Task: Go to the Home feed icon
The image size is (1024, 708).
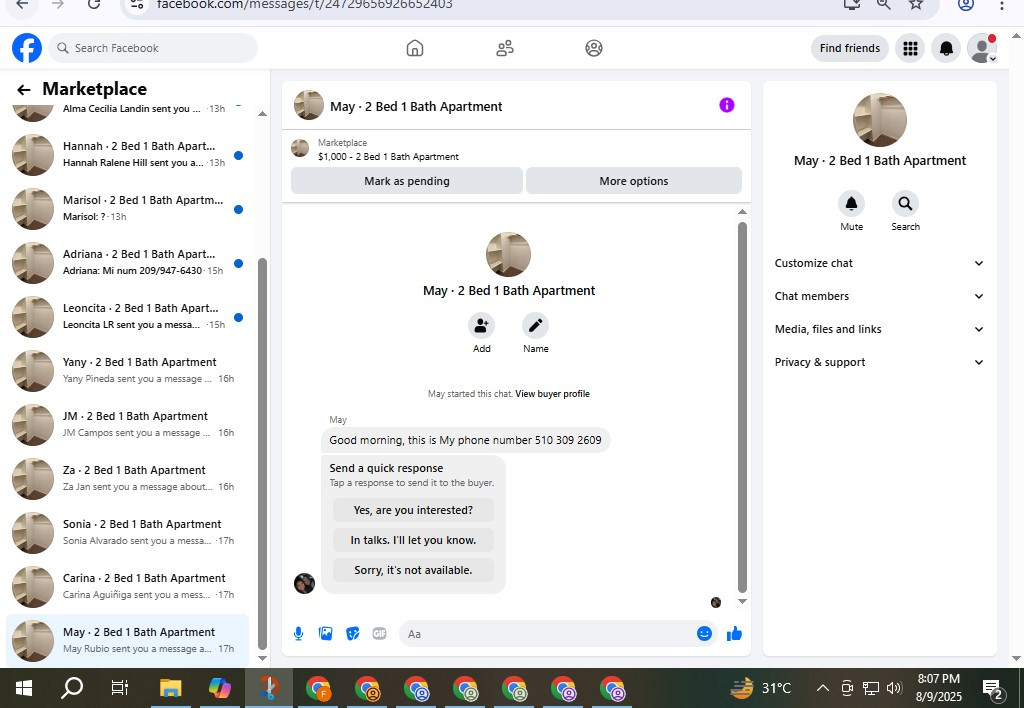Action: click(415, 48)
